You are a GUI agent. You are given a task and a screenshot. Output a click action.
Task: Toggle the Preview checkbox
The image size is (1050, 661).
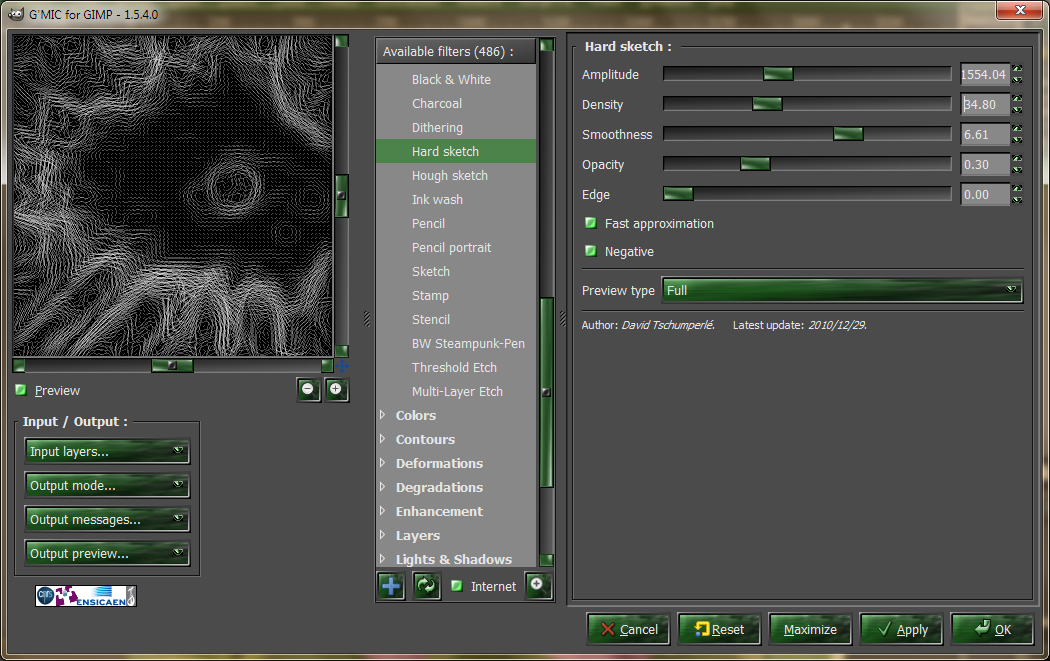21,390
